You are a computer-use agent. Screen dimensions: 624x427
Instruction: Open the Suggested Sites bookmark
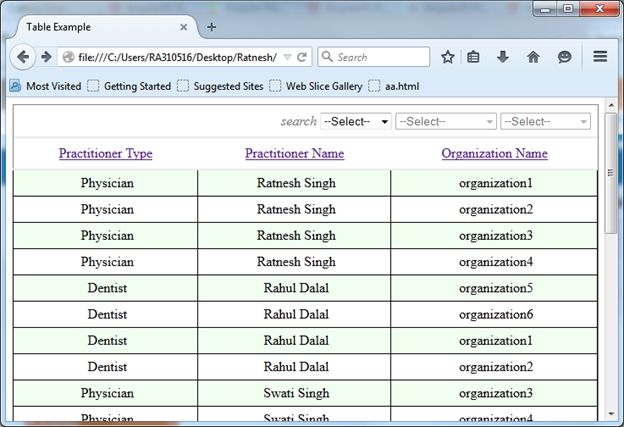pyautogui.click(x=220, y=86)
